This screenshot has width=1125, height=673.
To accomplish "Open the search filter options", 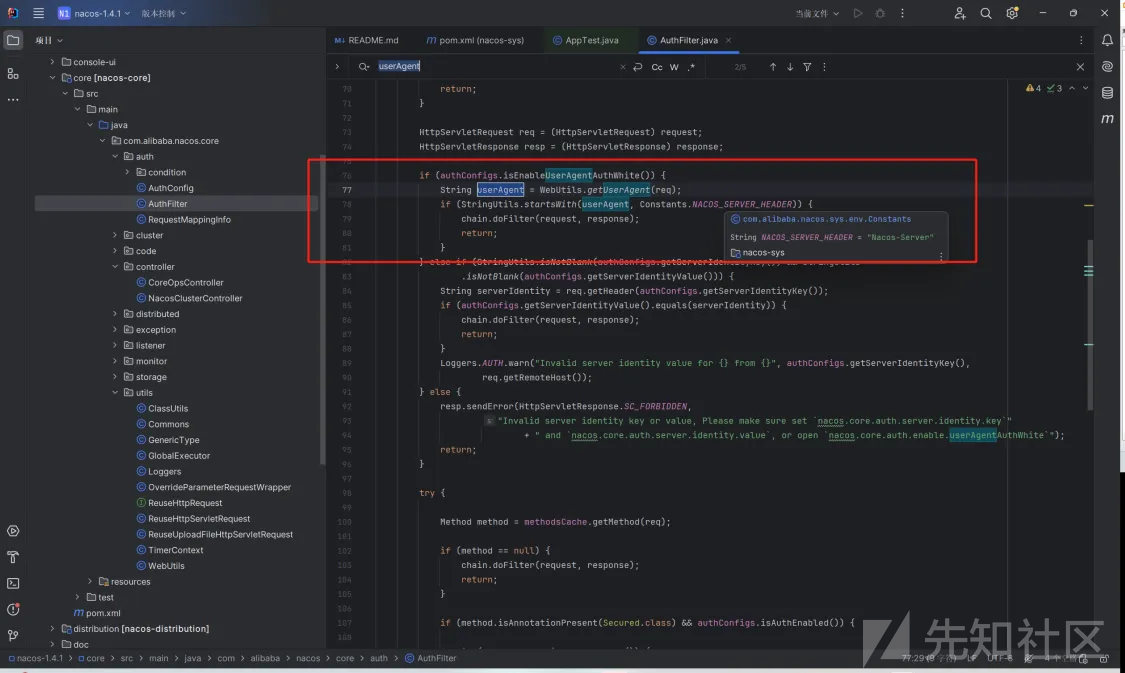I will [x=807, y=67].
